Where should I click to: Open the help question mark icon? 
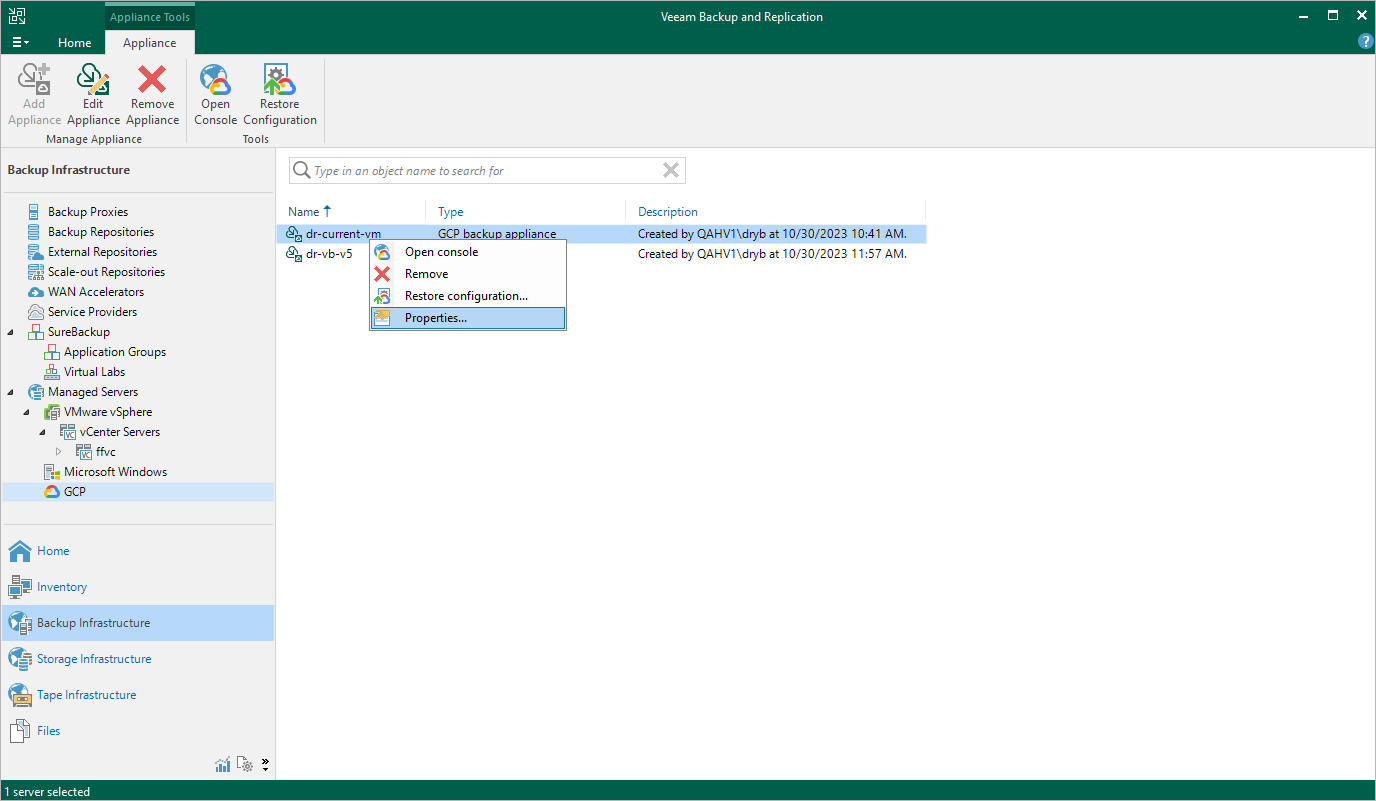click(x=1365, y=42)
